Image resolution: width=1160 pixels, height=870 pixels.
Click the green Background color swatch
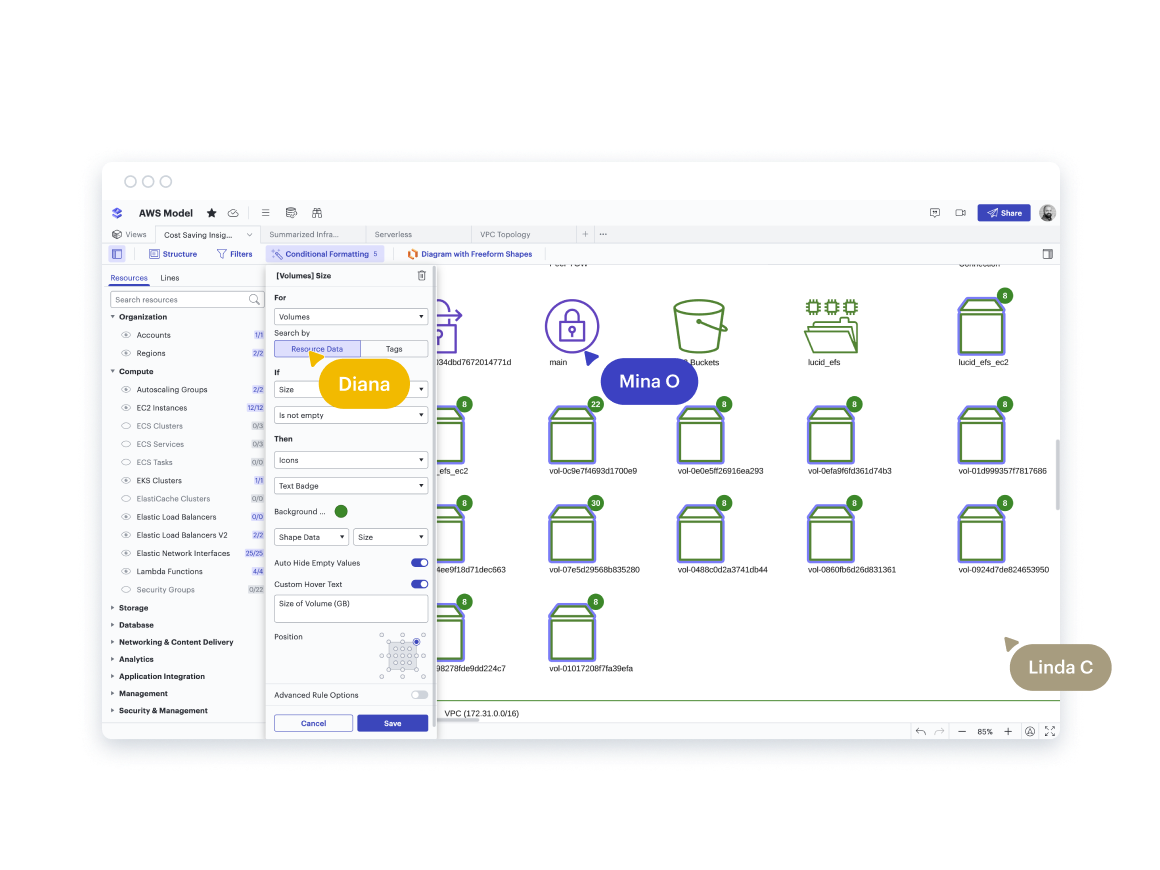(340, 511)
